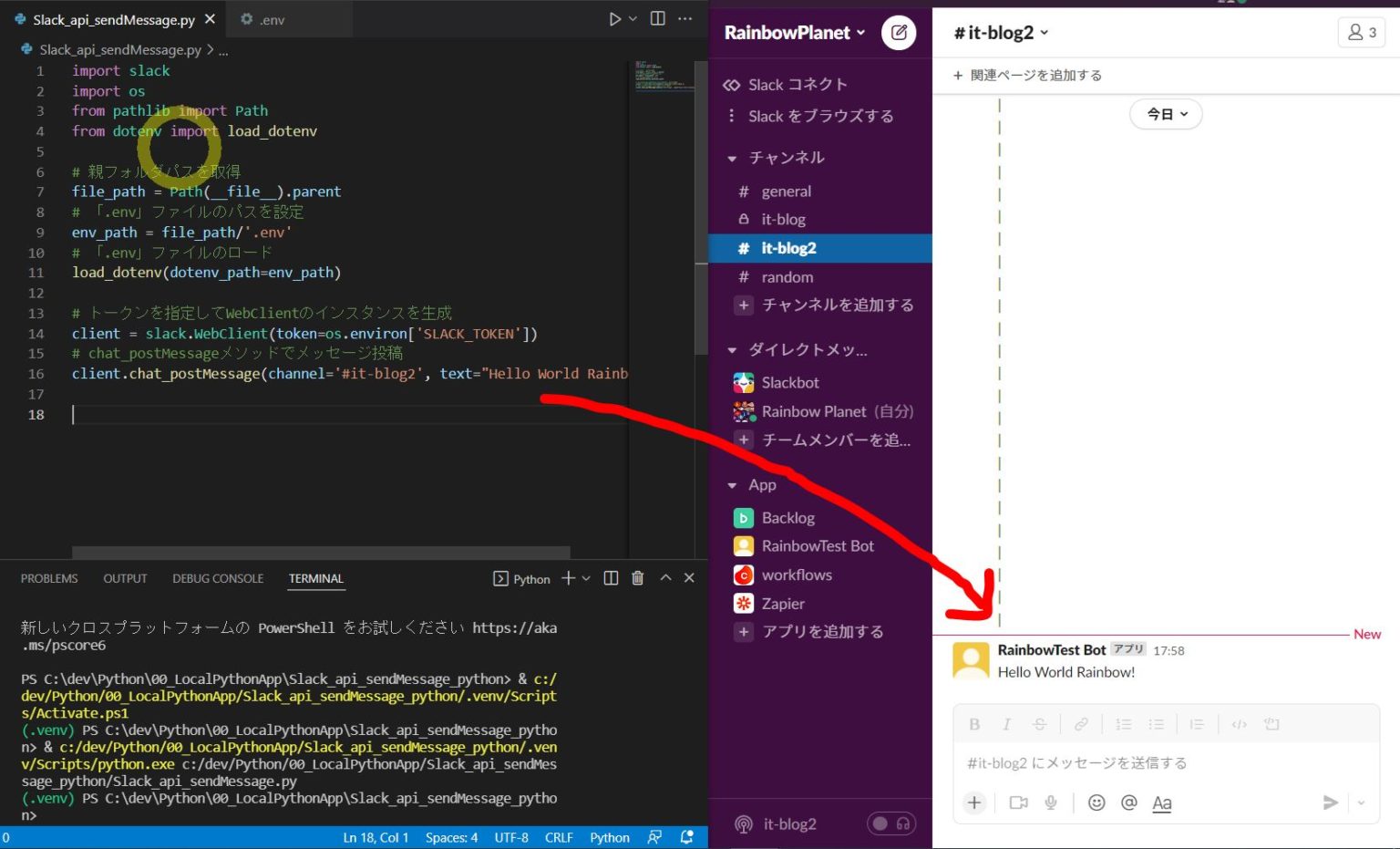
Task: Click the split editor icon
Action: tap(657, 19)
